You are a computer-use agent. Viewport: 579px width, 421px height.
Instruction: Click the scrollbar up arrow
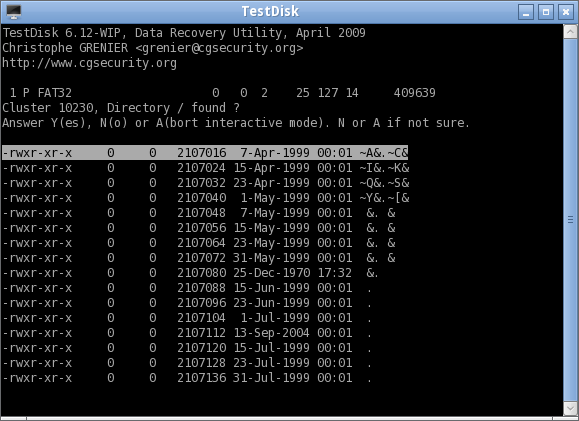coord(570,32)
